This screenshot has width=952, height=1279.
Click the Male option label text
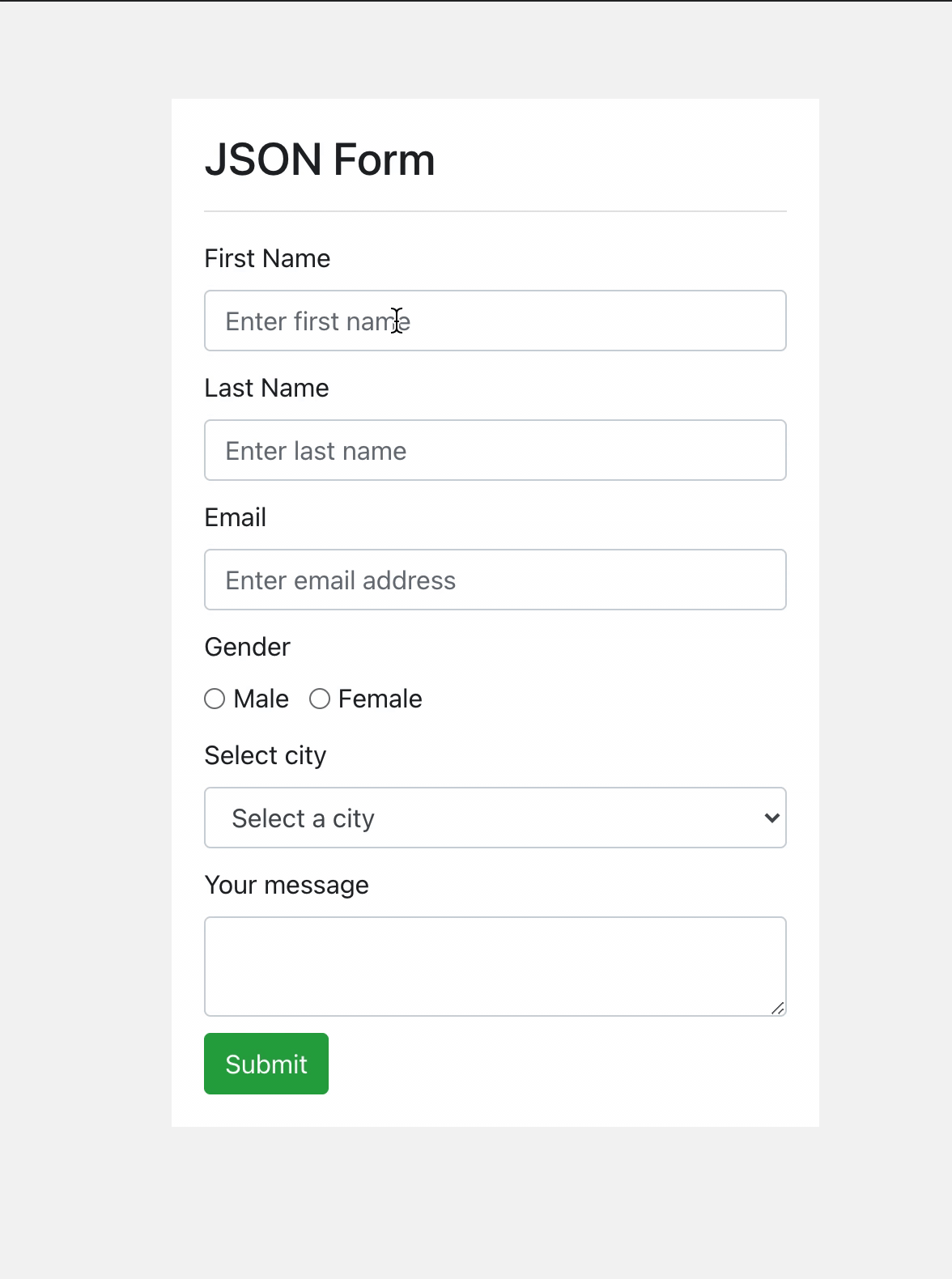tap(261, 699)
